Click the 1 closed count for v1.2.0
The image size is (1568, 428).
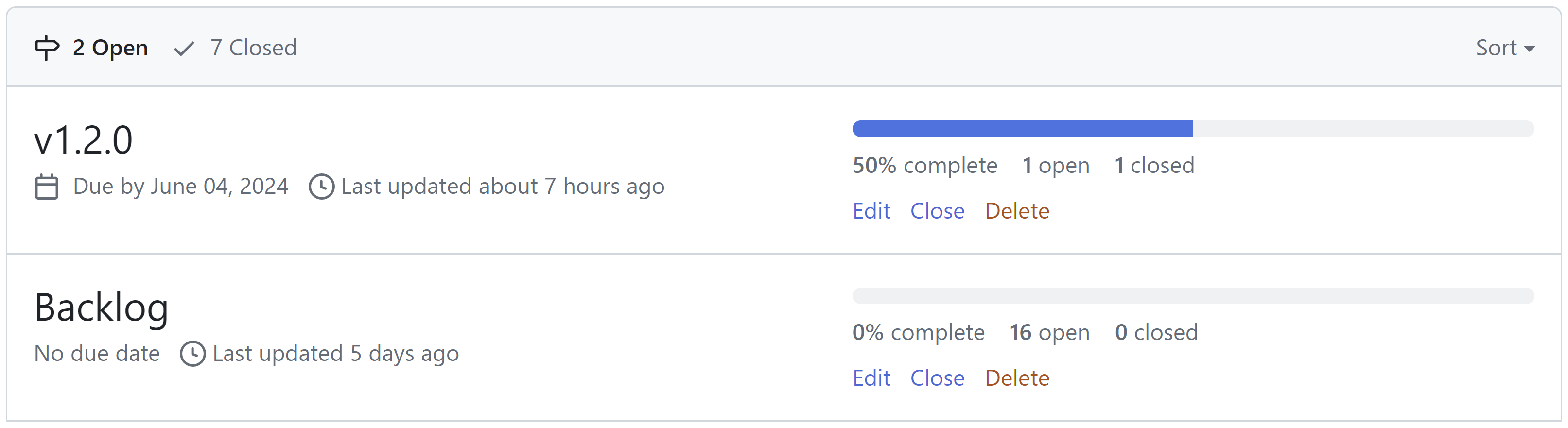(1154, 166)
